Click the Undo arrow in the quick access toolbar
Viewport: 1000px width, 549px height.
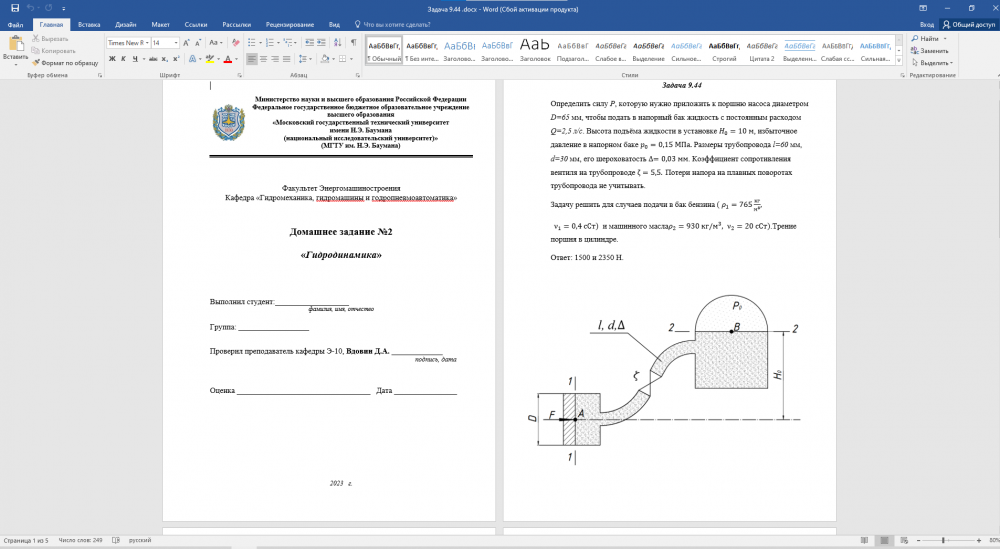pyautogui.click(x=30, y=8)
